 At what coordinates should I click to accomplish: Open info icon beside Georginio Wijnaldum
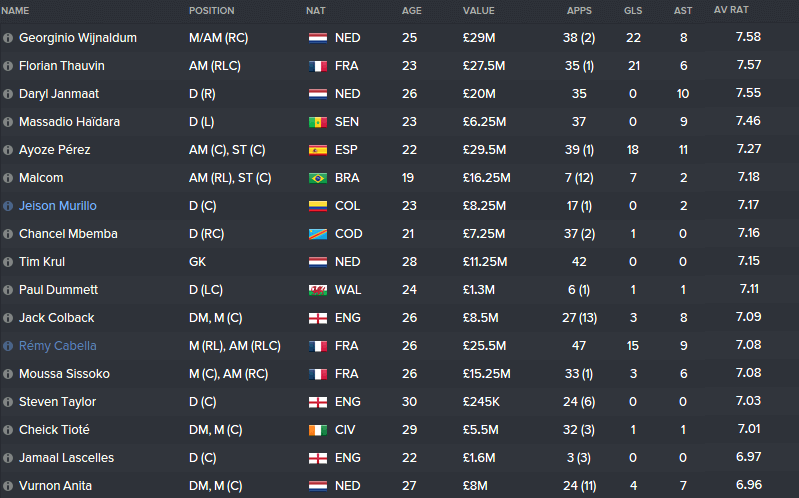(8, 38)
